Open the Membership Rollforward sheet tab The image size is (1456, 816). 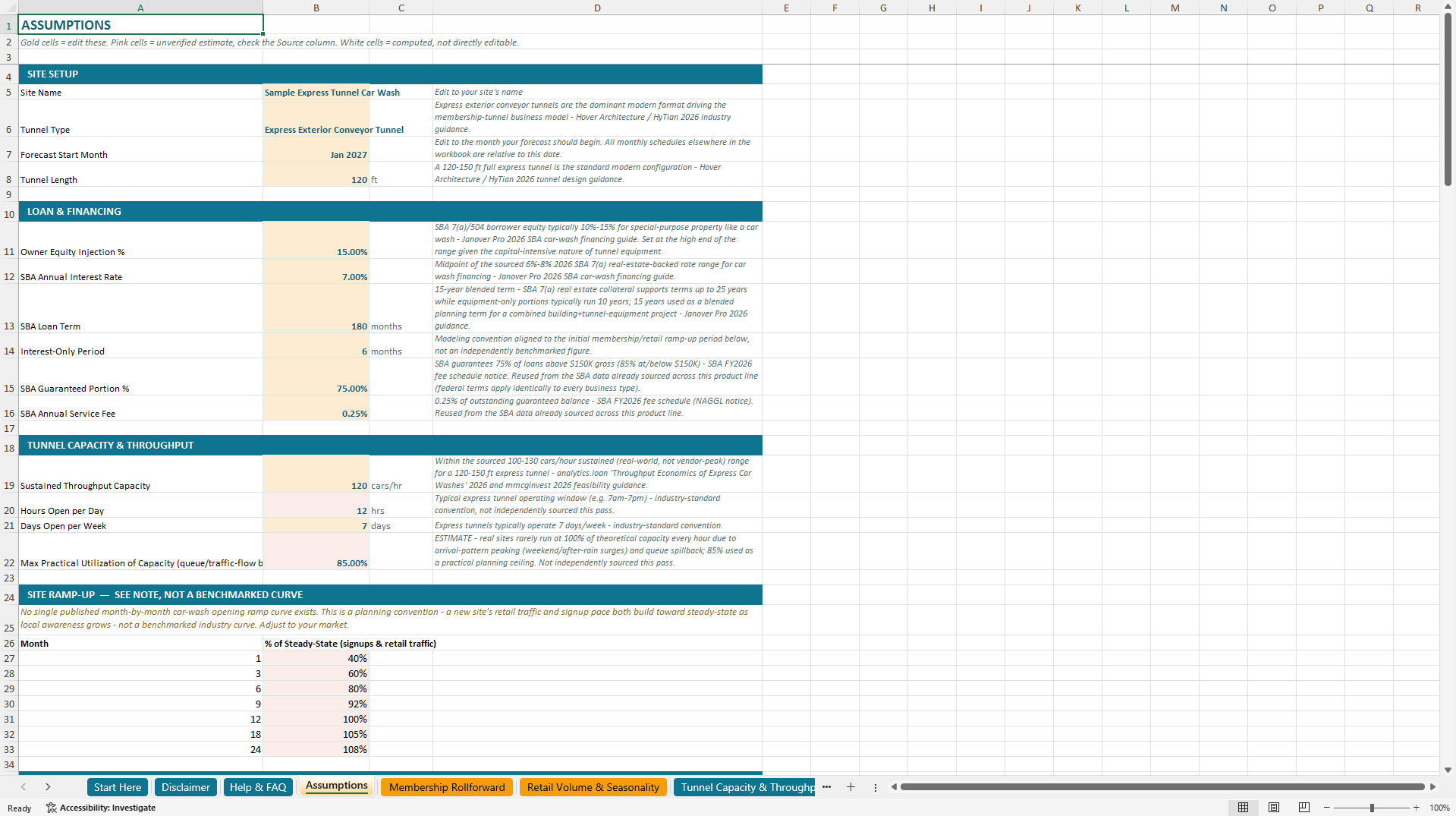click(x=447, y=787)
